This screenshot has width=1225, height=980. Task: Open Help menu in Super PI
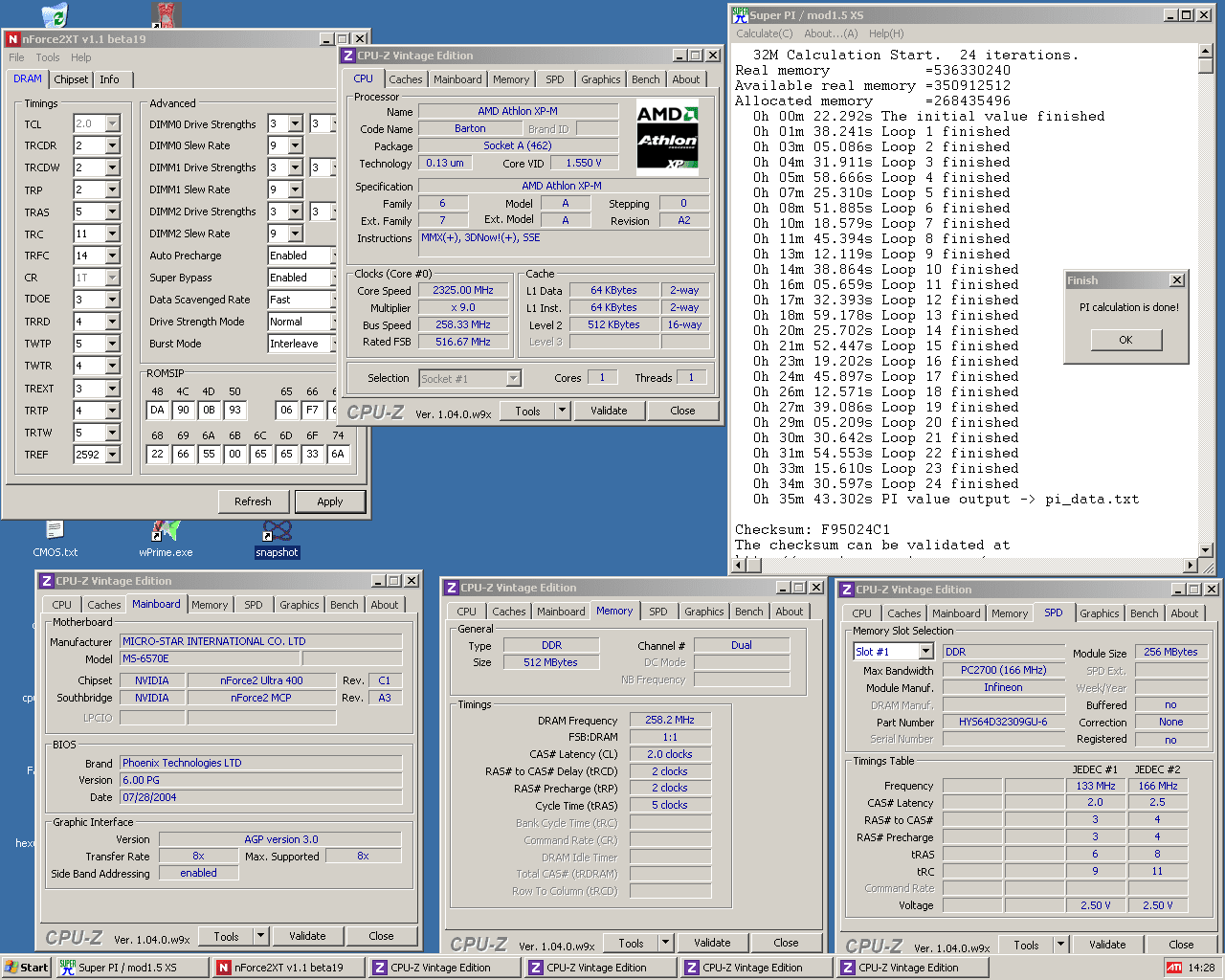(886, 33)
